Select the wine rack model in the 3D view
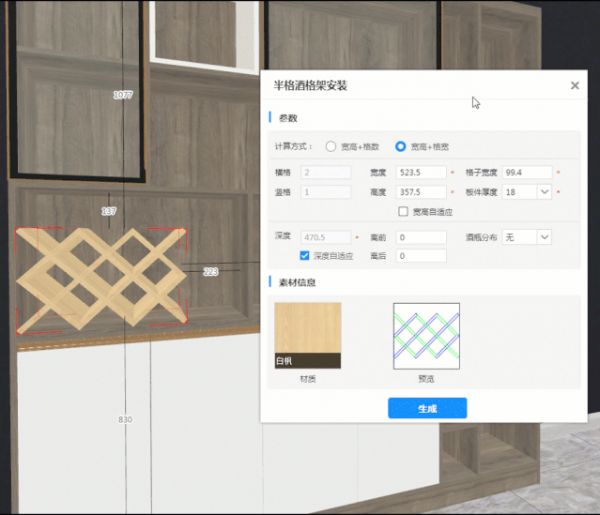 coord(101,278)
